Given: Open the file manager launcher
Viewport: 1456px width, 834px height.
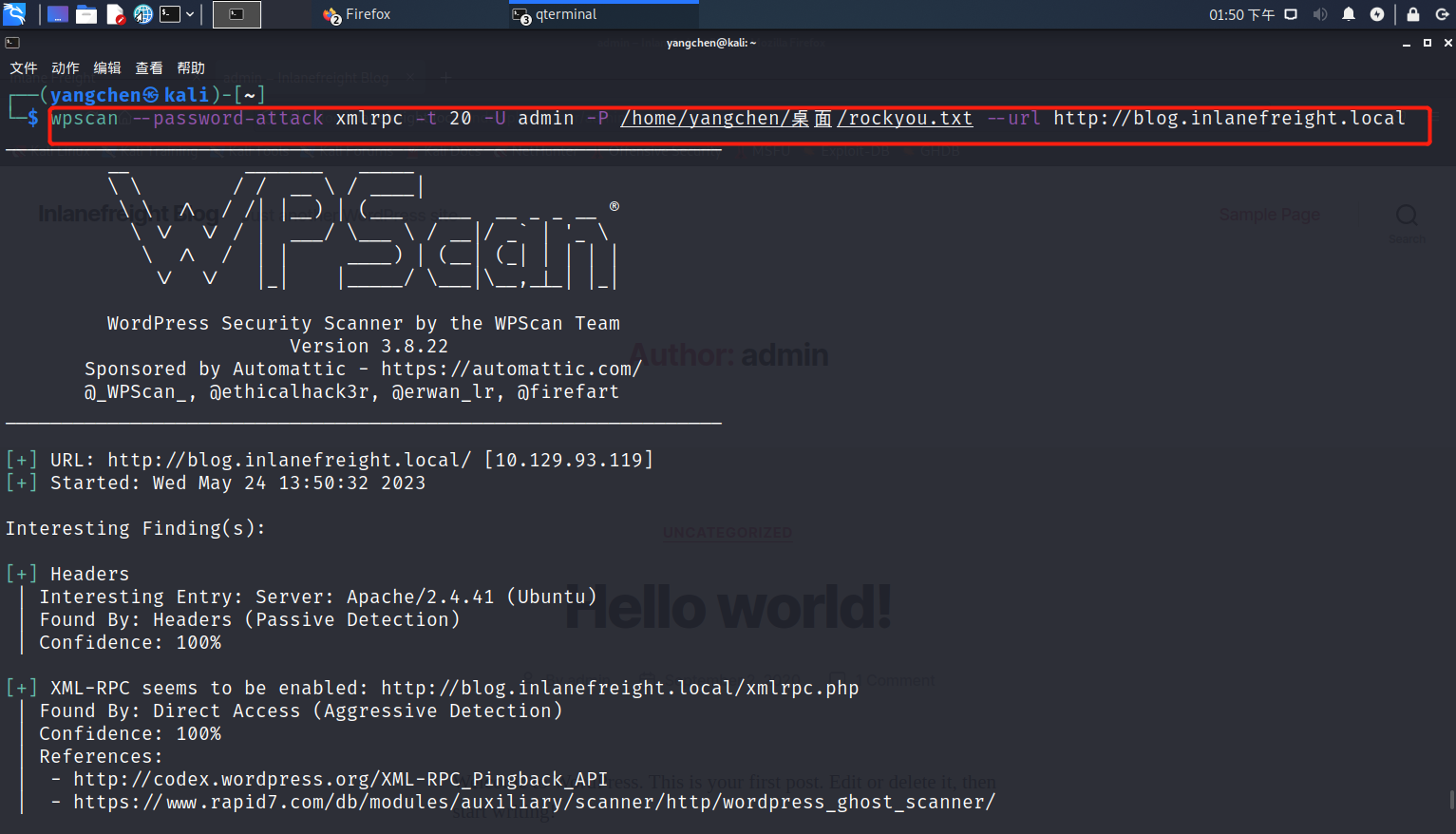Looking at the screenshot, I should [x=86, y=14].
